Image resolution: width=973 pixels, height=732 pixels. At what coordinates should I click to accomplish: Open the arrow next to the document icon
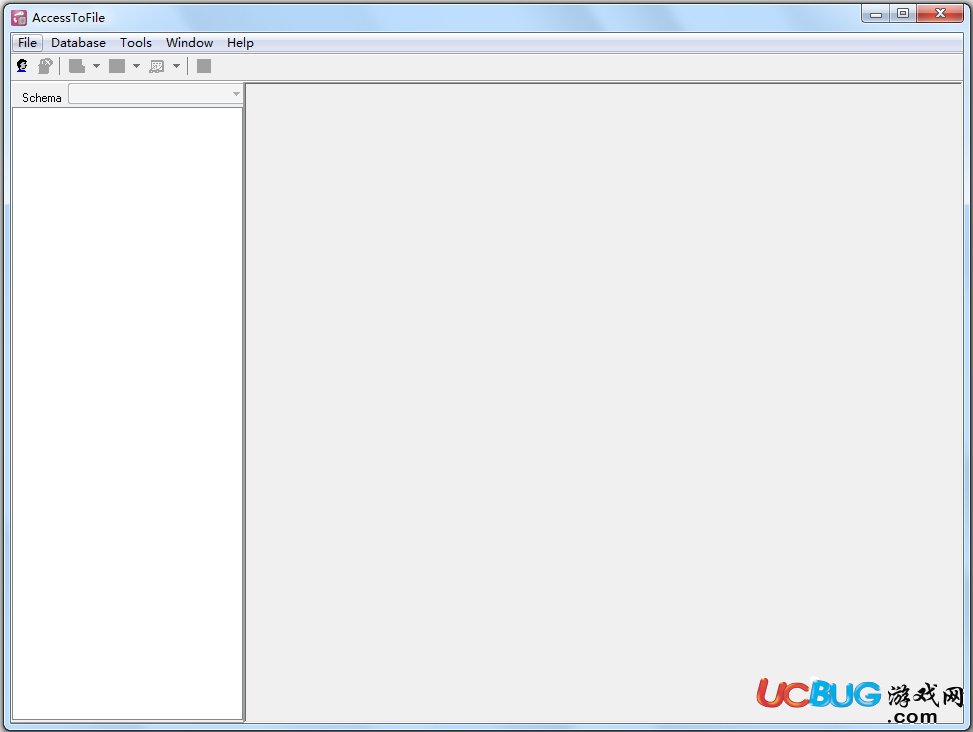point(96,66)
